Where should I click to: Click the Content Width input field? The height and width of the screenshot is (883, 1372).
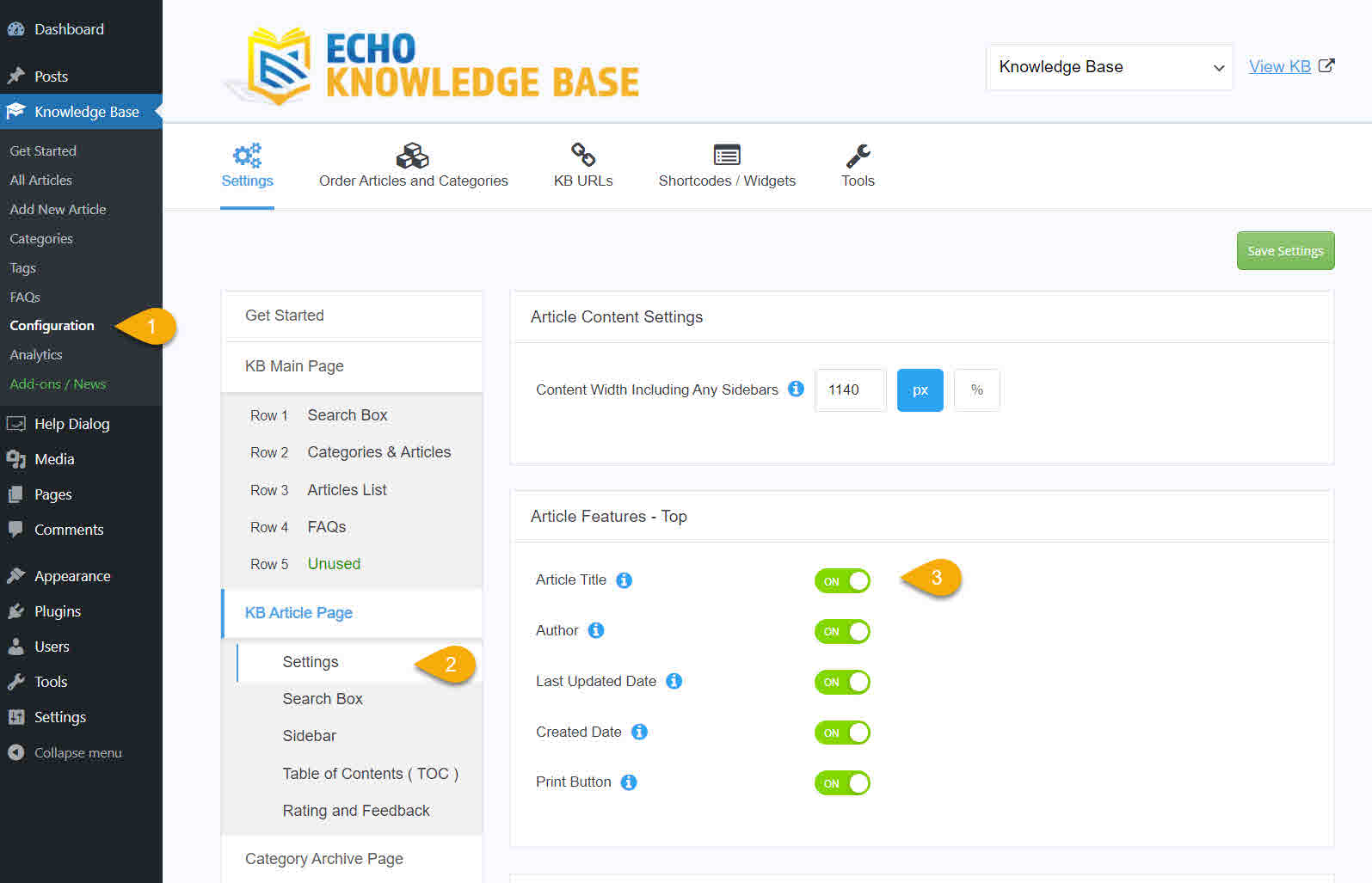850,389
